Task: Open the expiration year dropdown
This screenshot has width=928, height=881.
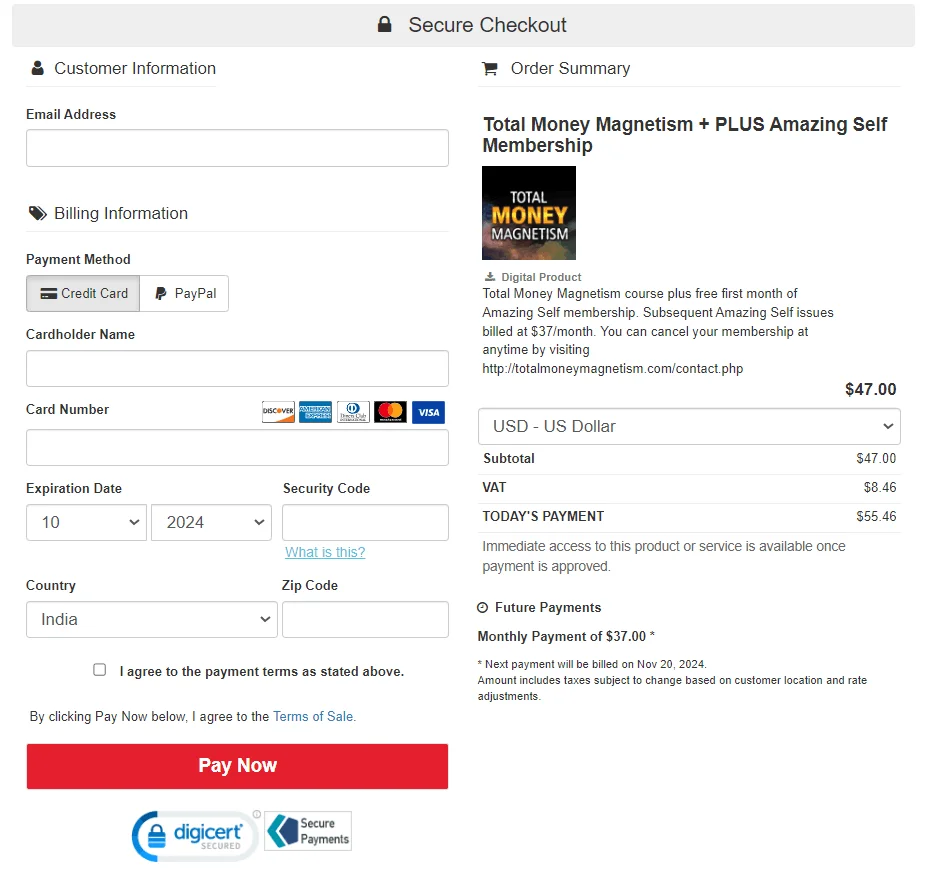Action: 211,522
